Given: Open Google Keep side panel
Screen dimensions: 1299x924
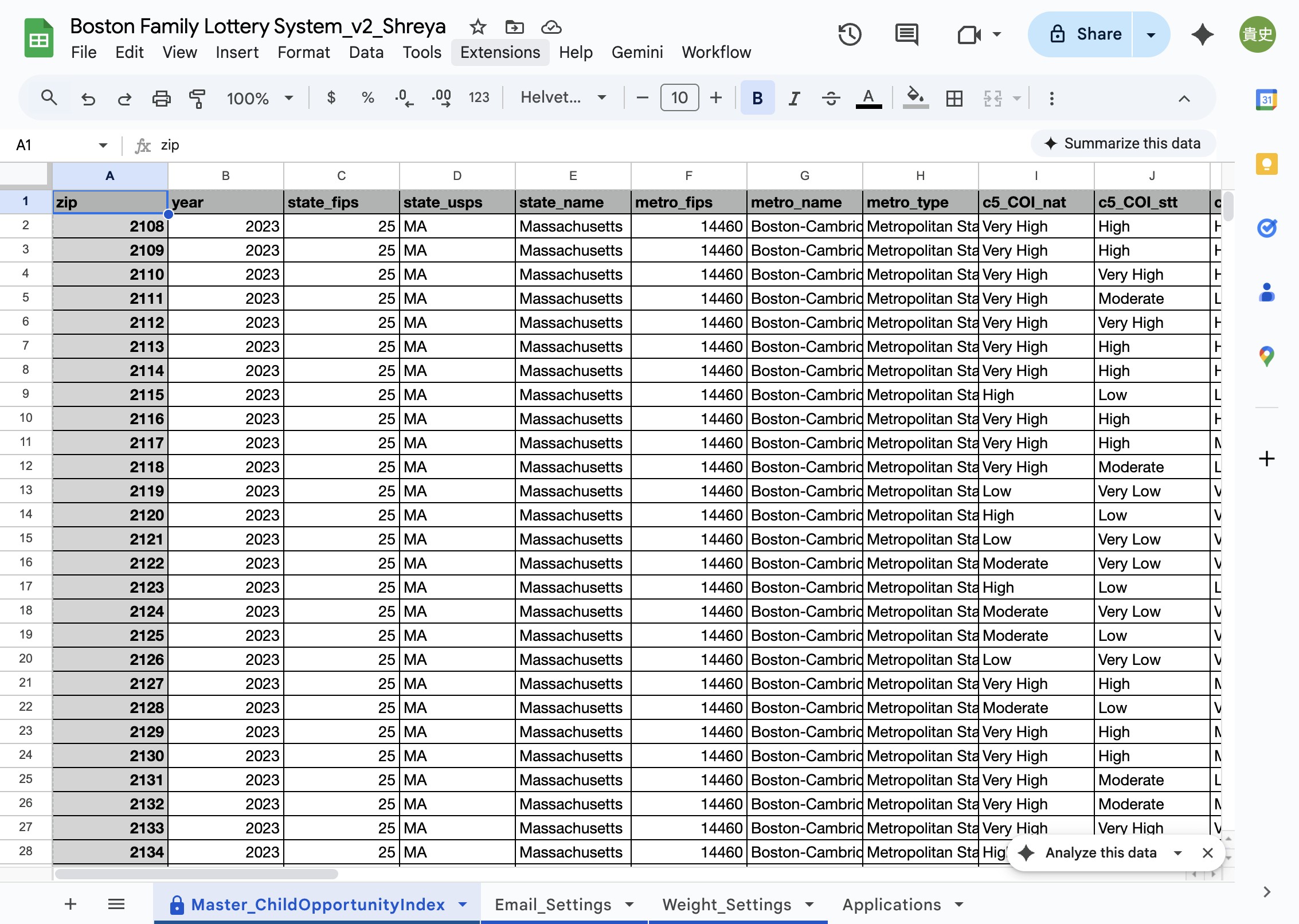Looking at the screenshot, I should tap(1266, 164).
